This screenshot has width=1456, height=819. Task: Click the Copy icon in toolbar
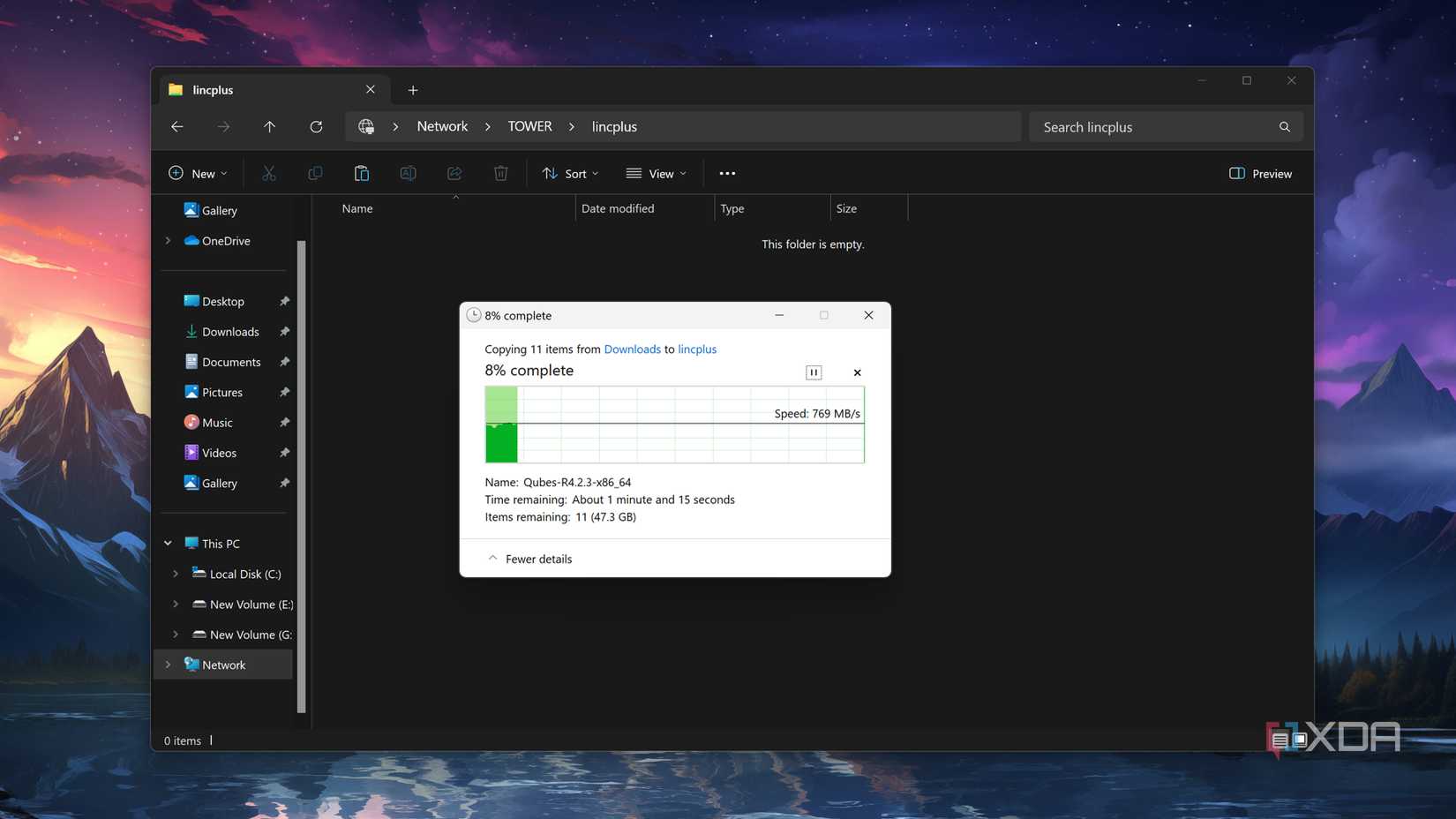(x=315, y=174)
